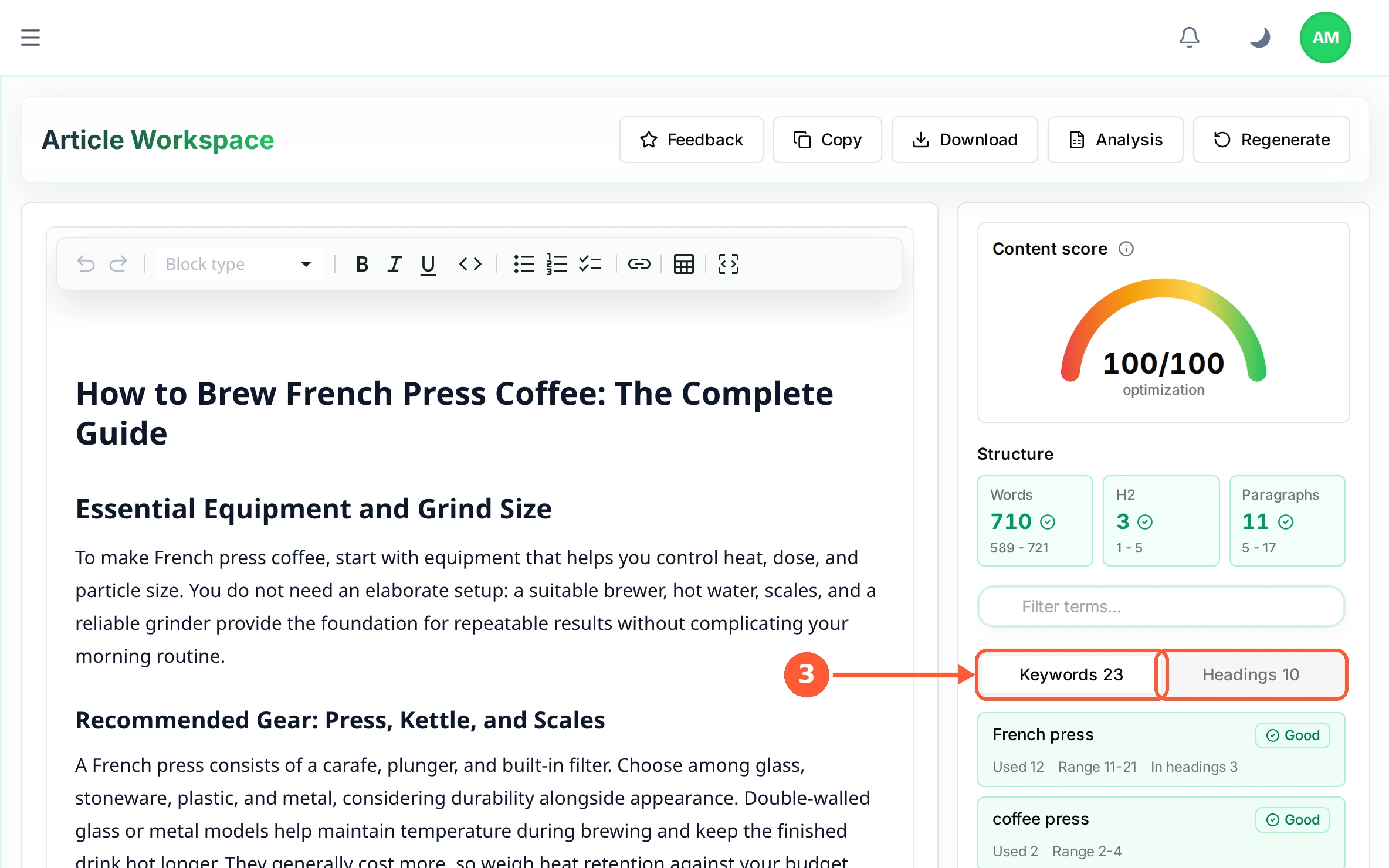Screen dimensions: 1389x868
Task: Toggle bold formatting
Action: pos(362,264)
